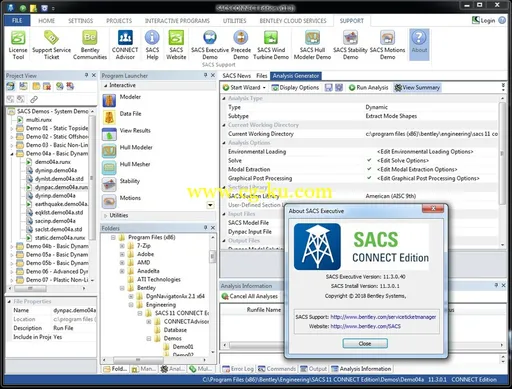512x389 pixels.
Task: Switch to Error Log bottom tab
Action: 238,369
